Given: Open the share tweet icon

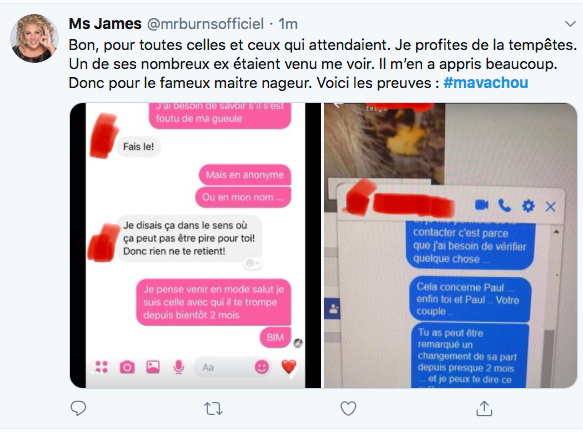Looking at the screenshot, I should [484, 408].
